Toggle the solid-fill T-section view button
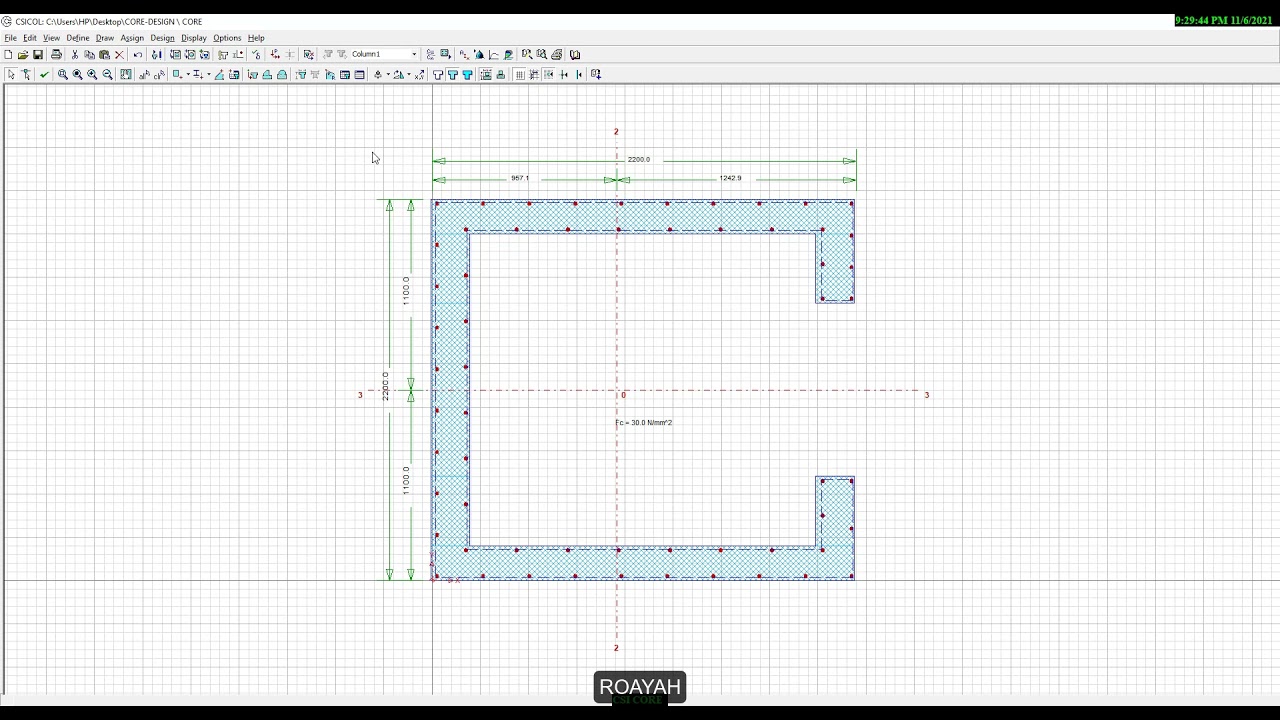 pyautogui.click(x=467, y=75)
